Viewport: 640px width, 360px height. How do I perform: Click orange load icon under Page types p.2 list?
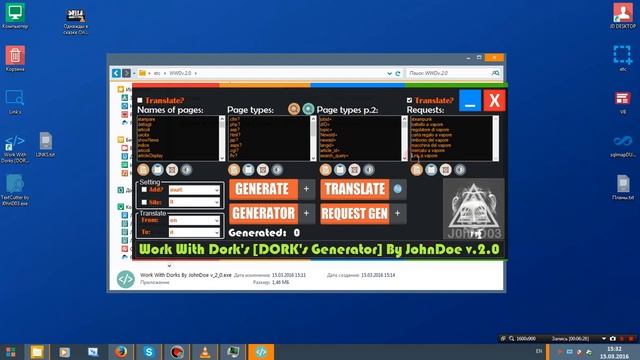(x=325, y=169)
